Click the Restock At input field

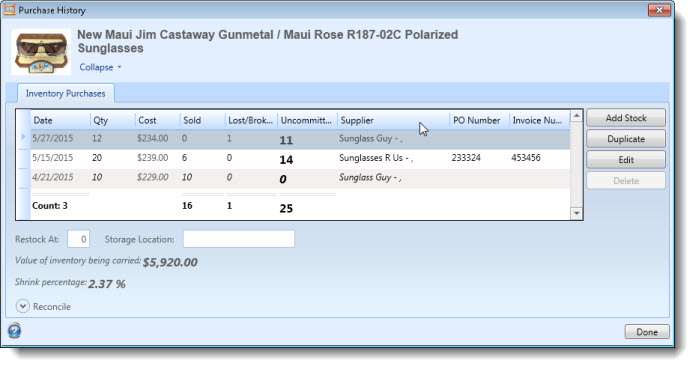79,239
